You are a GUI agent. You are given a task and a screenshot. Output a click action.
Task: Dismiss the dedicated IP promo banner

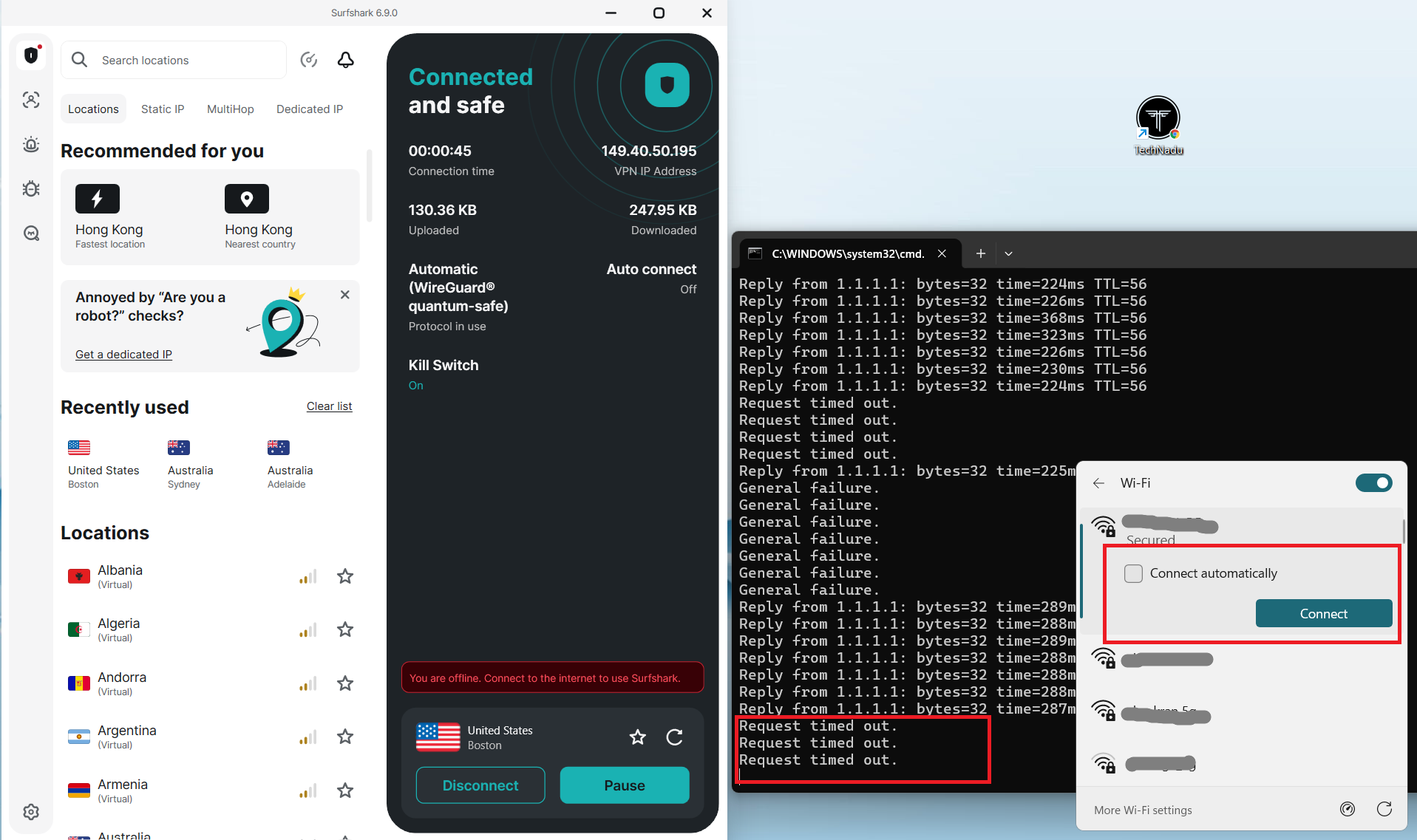click(344, 295)
